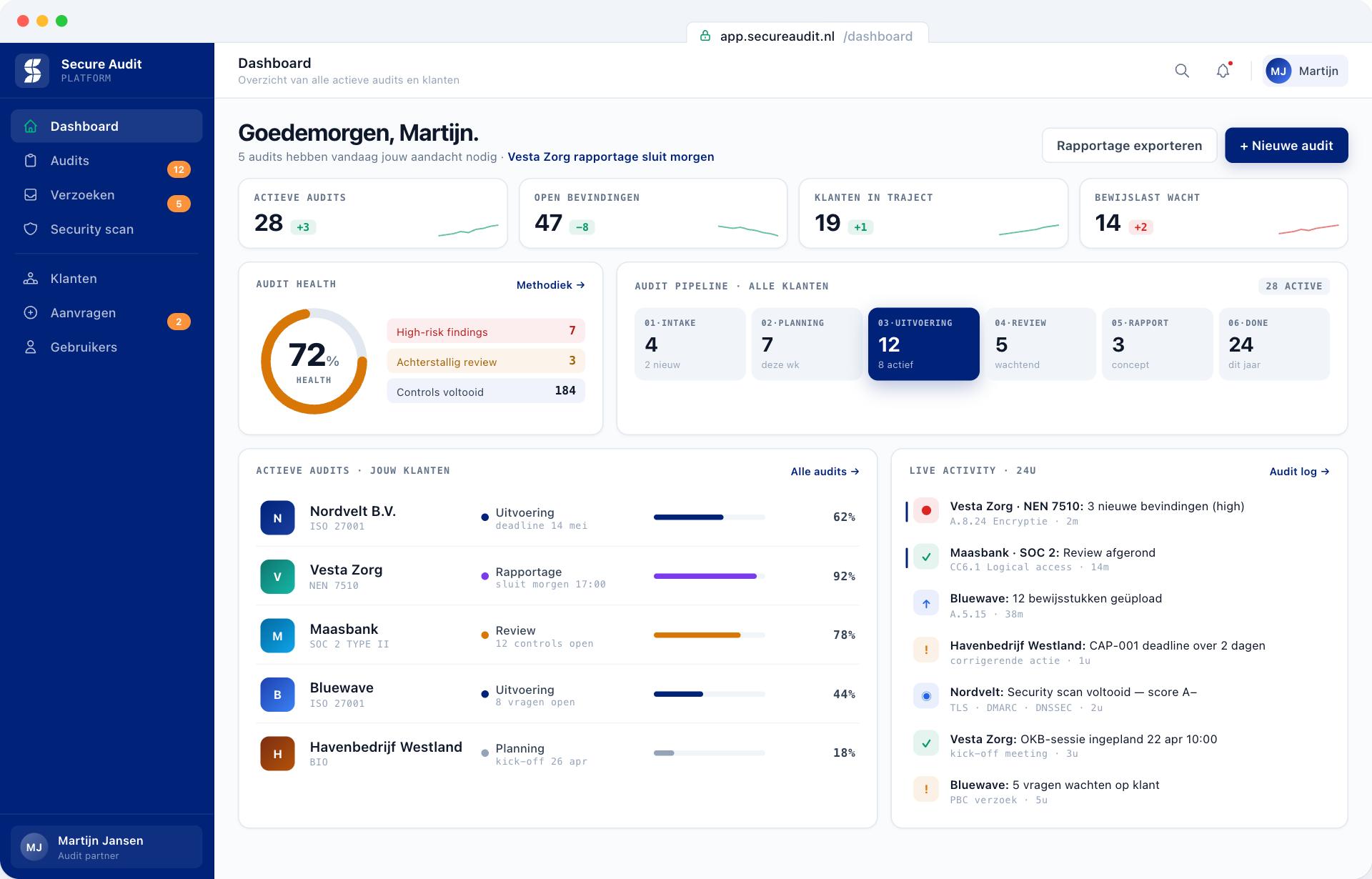The image size is (1372, 879).
Task: Click the red dot icon for Vesta Zorg NEN 7510
Action: click(x=926, y=510)
